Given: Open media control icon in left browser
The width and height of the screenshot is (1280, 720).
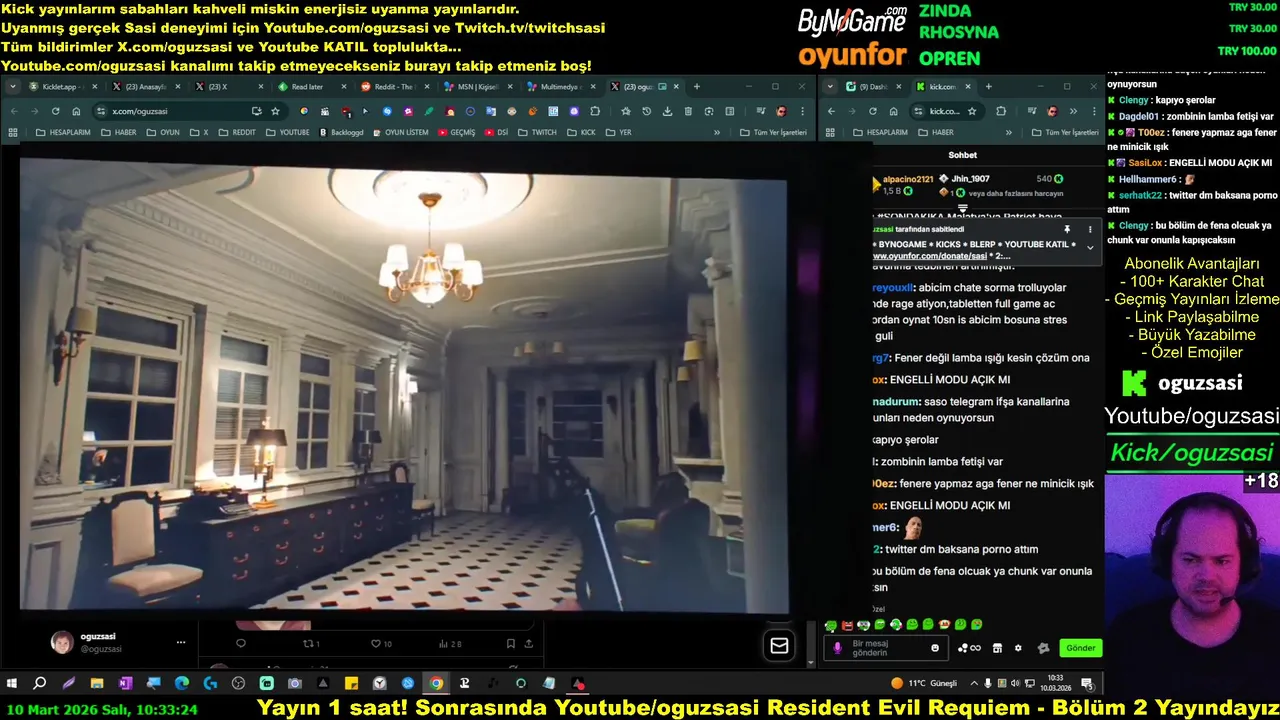Looking at the screenshot, I should (x=761, y=111).
